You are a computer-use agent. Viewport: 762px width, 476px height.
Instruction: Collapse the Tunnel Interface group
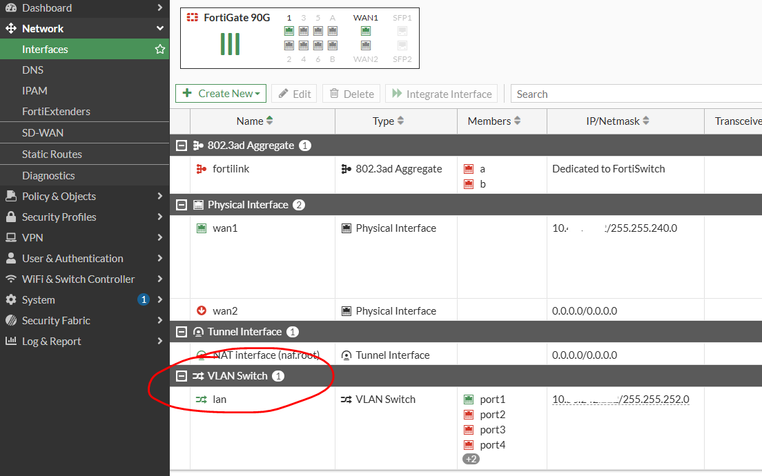pos(181,332)
